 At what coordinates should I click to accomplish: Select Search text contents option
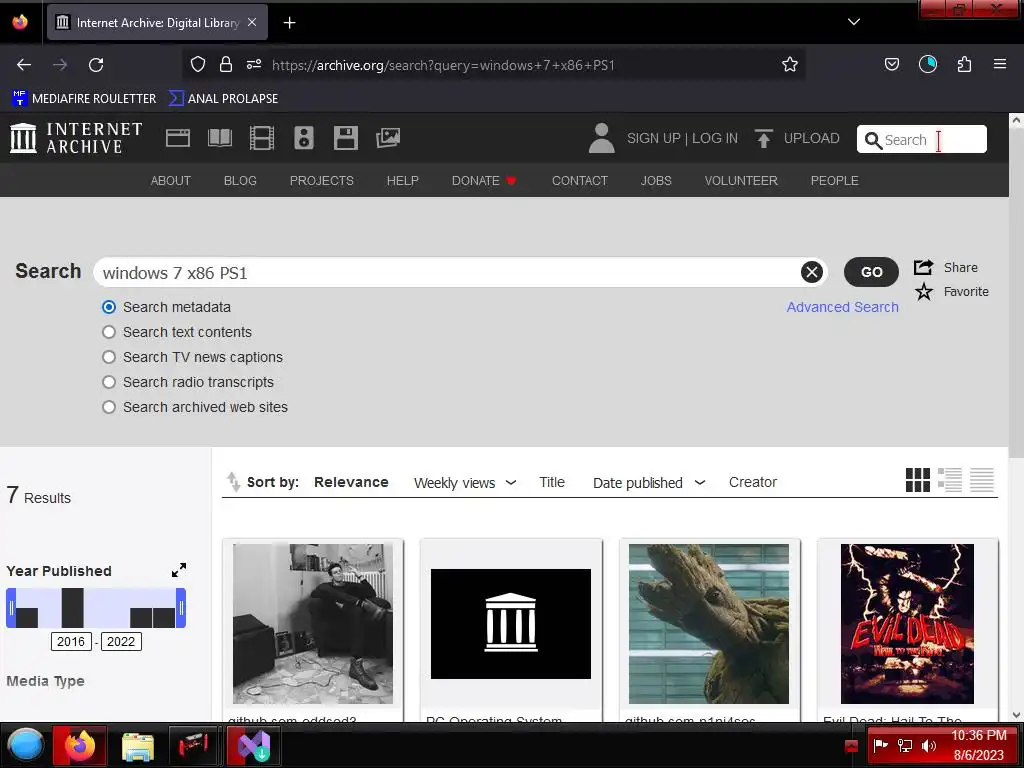click(x=108, y=332)
